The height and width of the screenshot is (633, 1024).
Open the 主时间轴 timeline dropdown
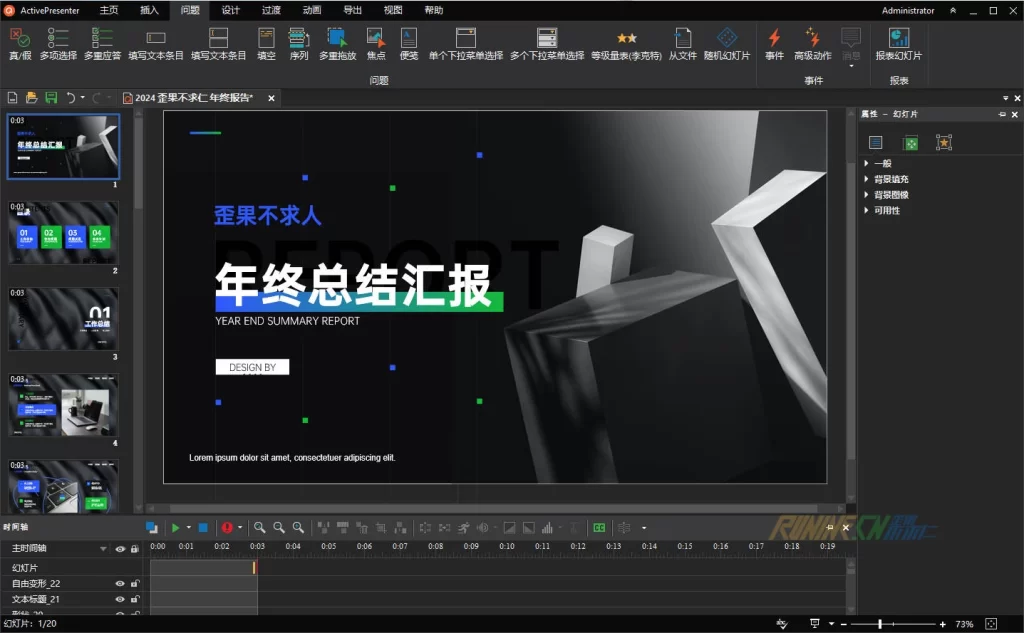(103, 549)
